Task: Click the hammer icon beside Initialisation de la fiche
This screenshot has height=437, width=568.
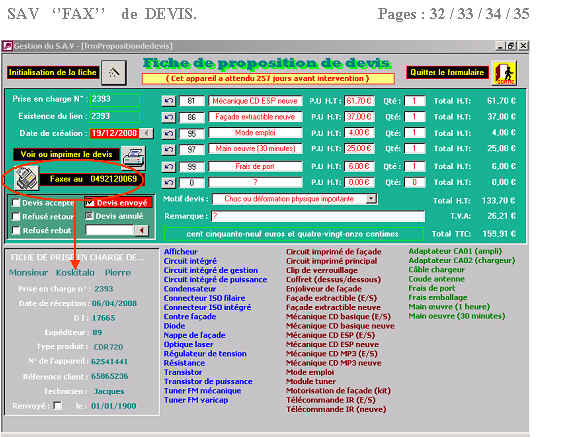Action: [114, 72]
